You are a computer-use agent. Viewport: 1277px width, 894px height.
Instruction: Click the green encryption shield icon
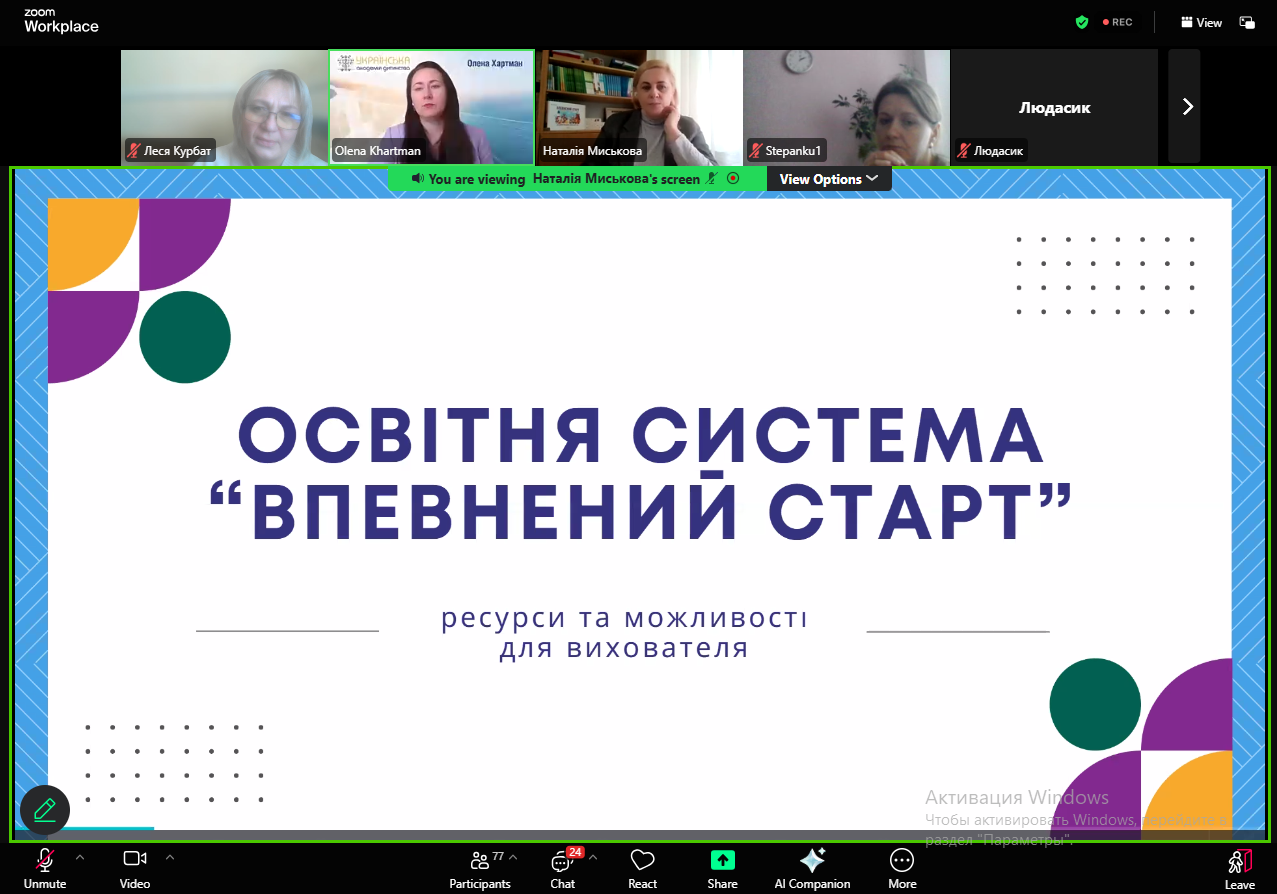point(1081,22)
